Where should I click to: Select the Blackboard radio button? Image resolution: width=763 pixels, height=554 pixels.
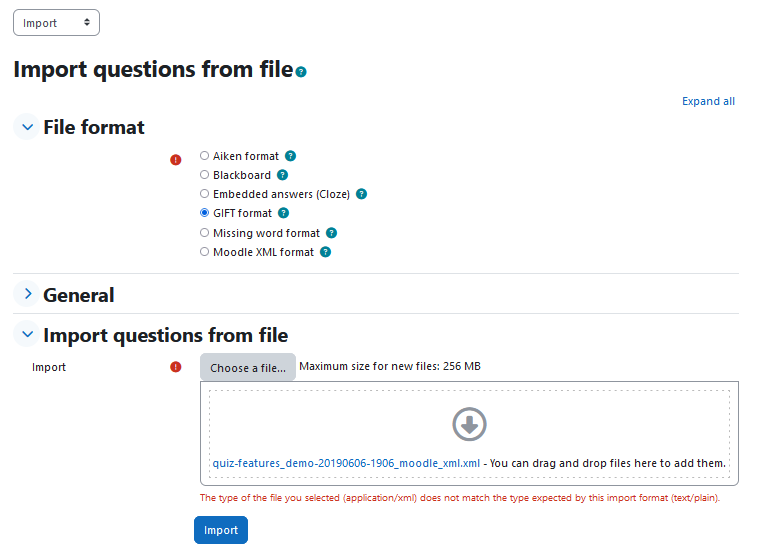tap(204, 175)
